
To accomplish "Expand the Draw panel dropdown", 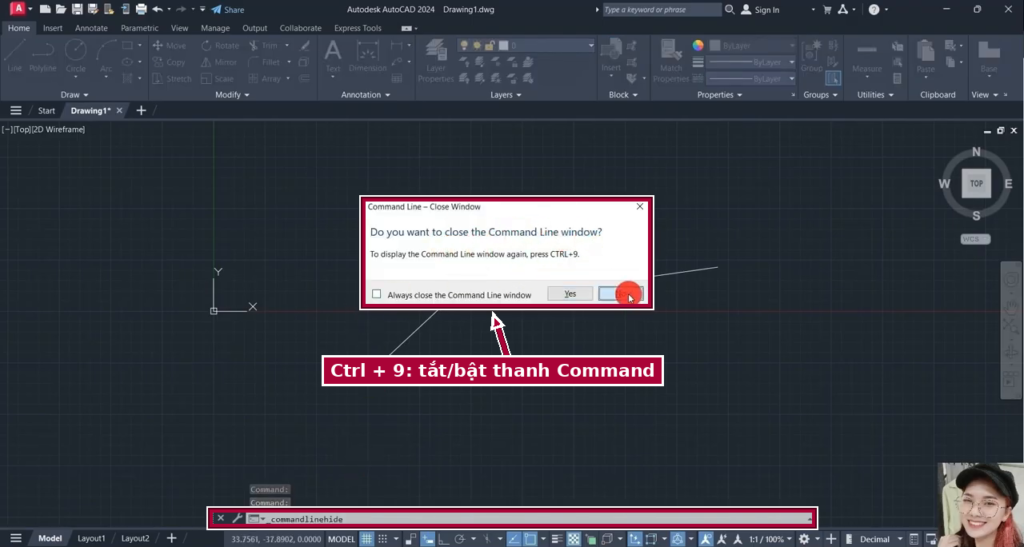I will (x=74, y=95).
